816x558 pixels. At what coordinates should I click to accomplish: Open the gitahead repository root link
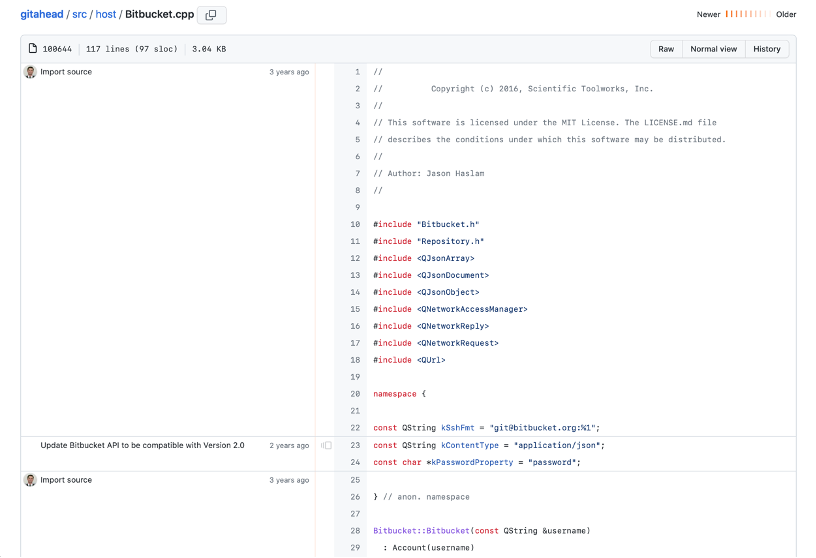(x=42, y=14)
